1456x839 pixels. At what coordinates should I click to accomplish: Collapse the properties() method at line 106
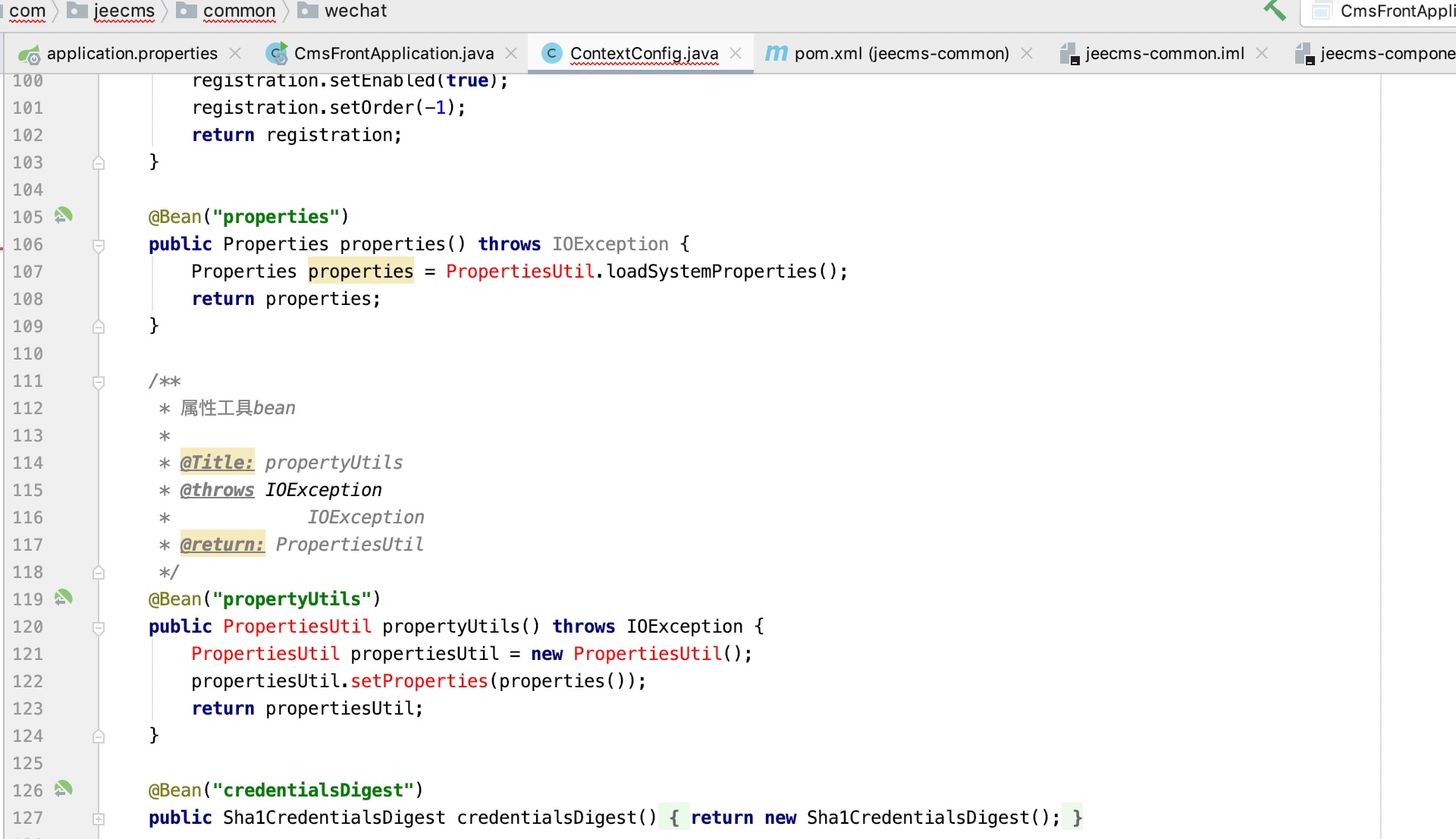pos(99,245)
